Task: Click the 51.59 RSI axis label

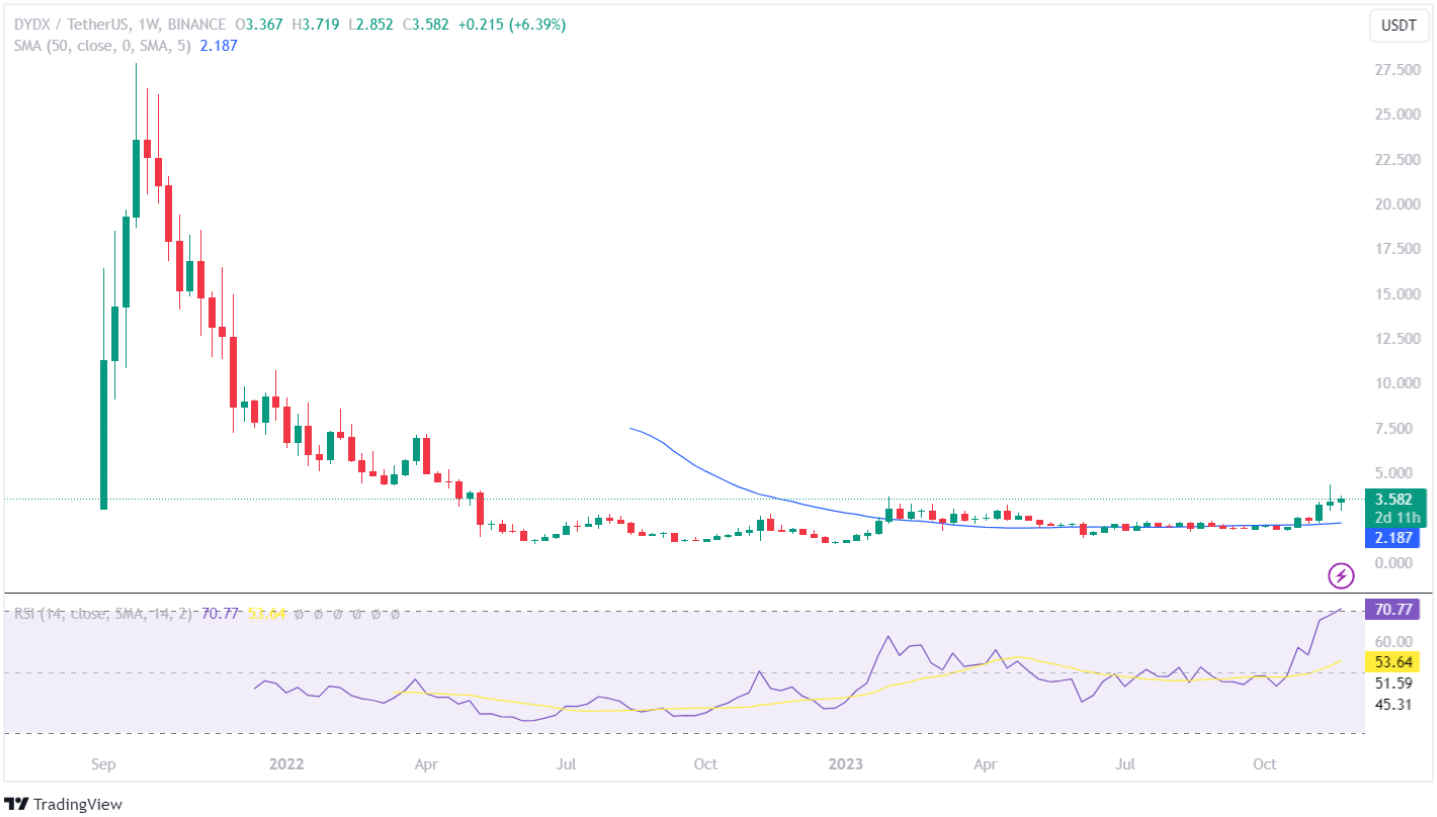Action: pyautogui.click(x=1393, y=683)
